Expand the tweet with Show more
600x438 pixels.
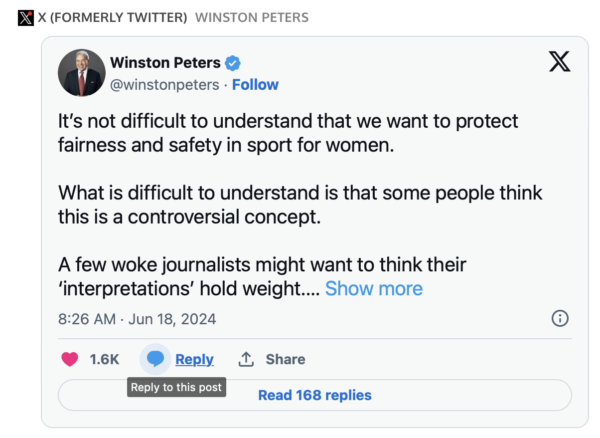click(x=373, y=289)
